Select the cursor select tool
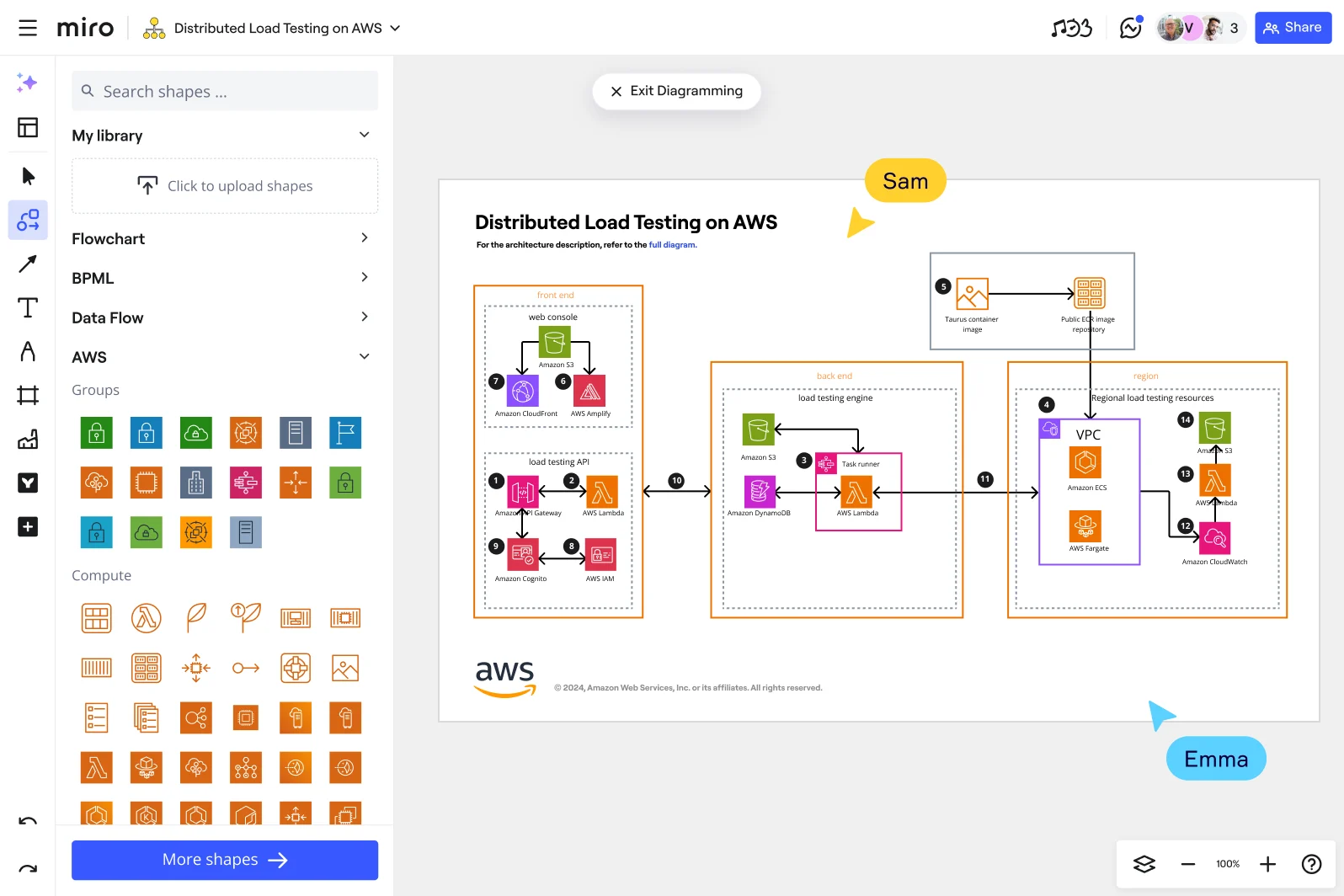Viewport: 1344px width, 896px height. pyautogui.click(x=28, y=176)
